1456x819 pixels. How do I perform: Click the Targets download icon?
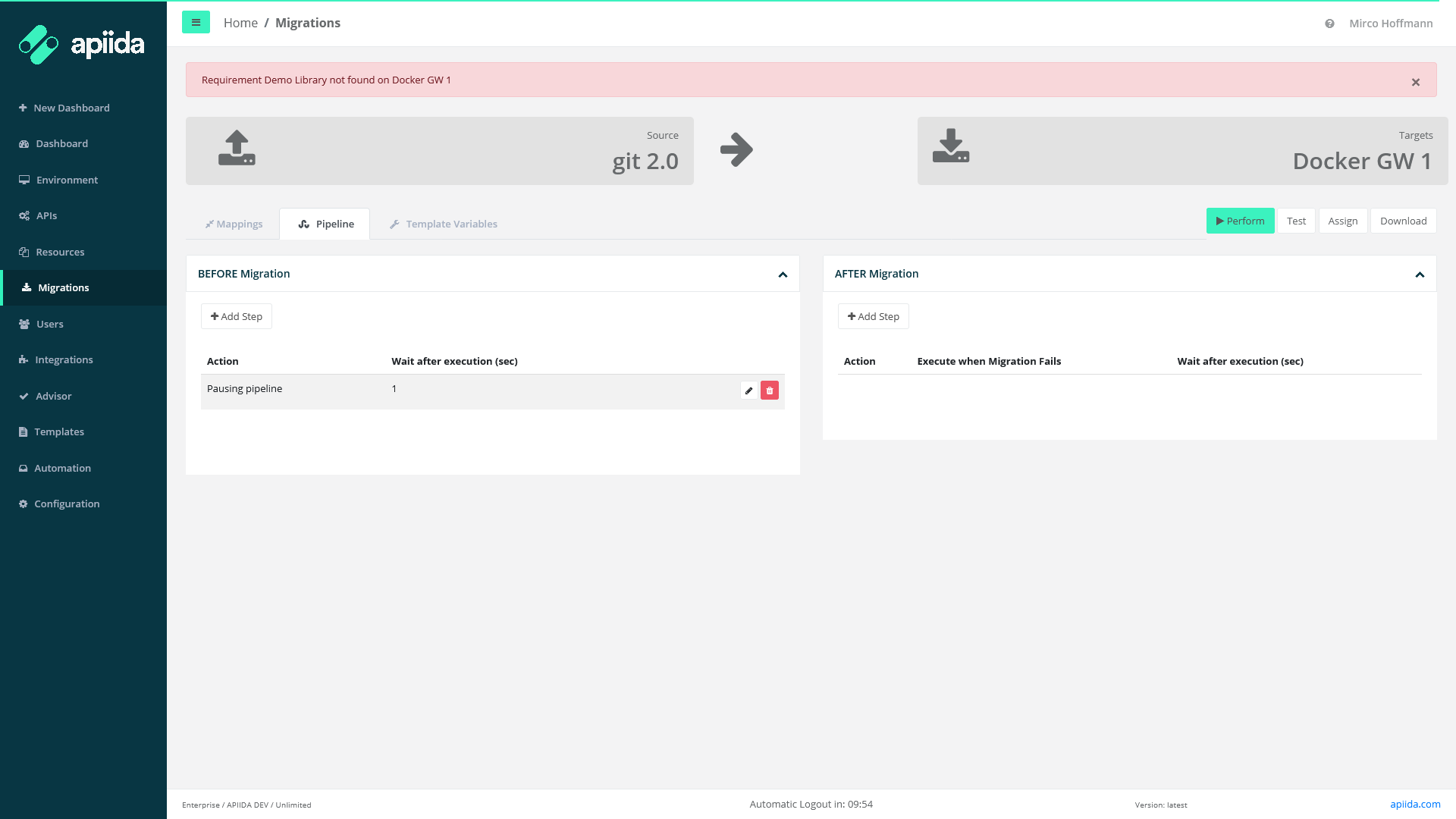click(x=951, y=146)
